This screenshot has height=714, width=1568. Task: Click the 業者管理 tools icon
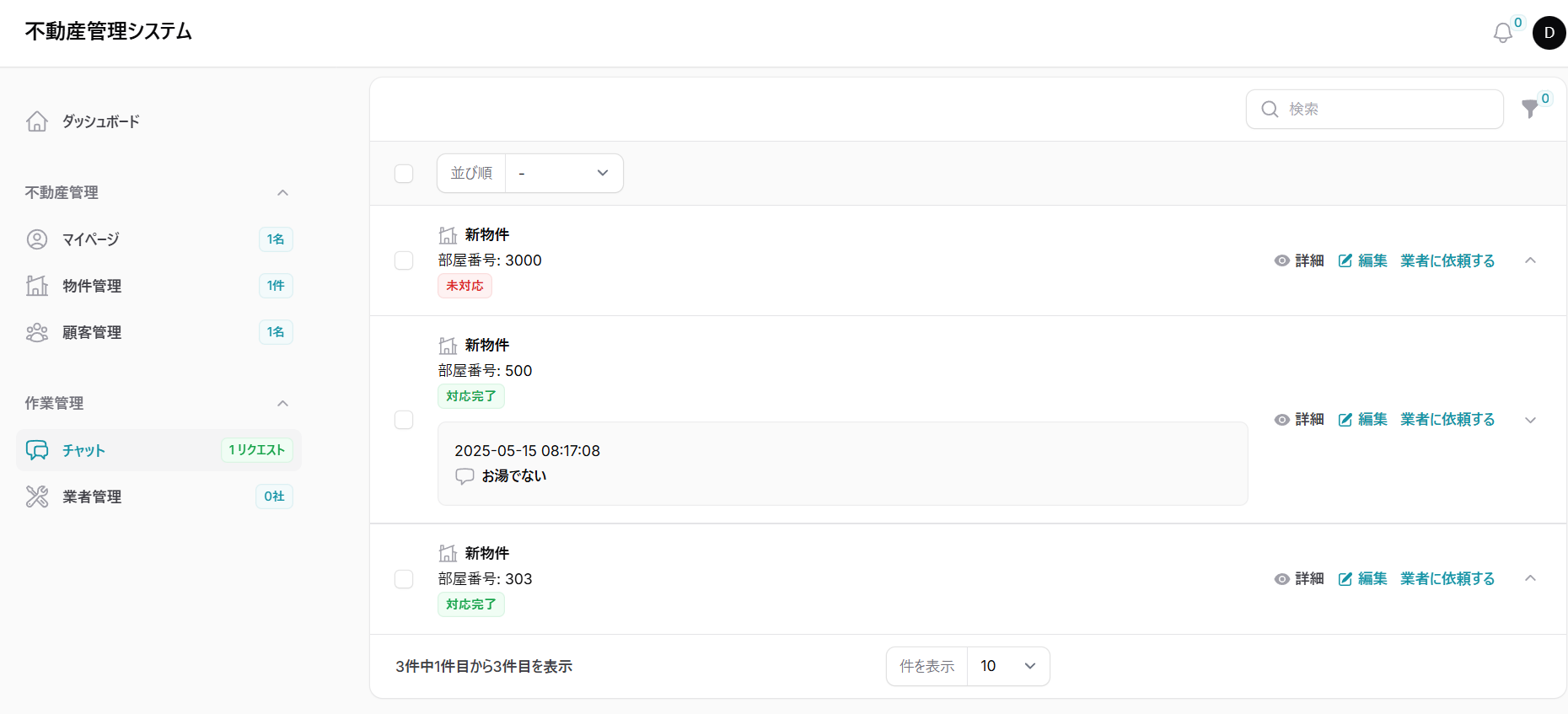37,497
